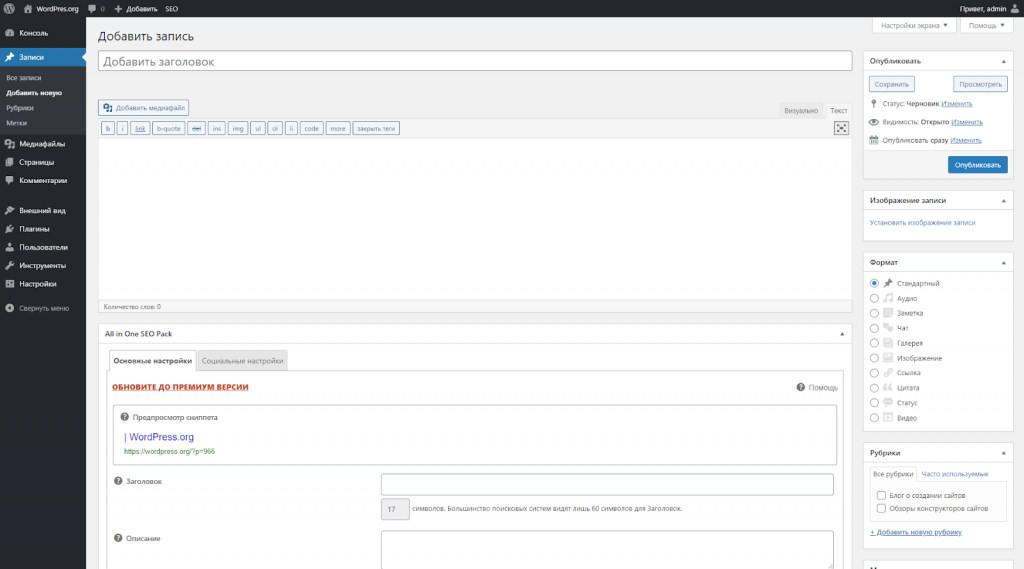
Task: Collapse sidebar with Свернуть меню
Action: tap(43, 308)
